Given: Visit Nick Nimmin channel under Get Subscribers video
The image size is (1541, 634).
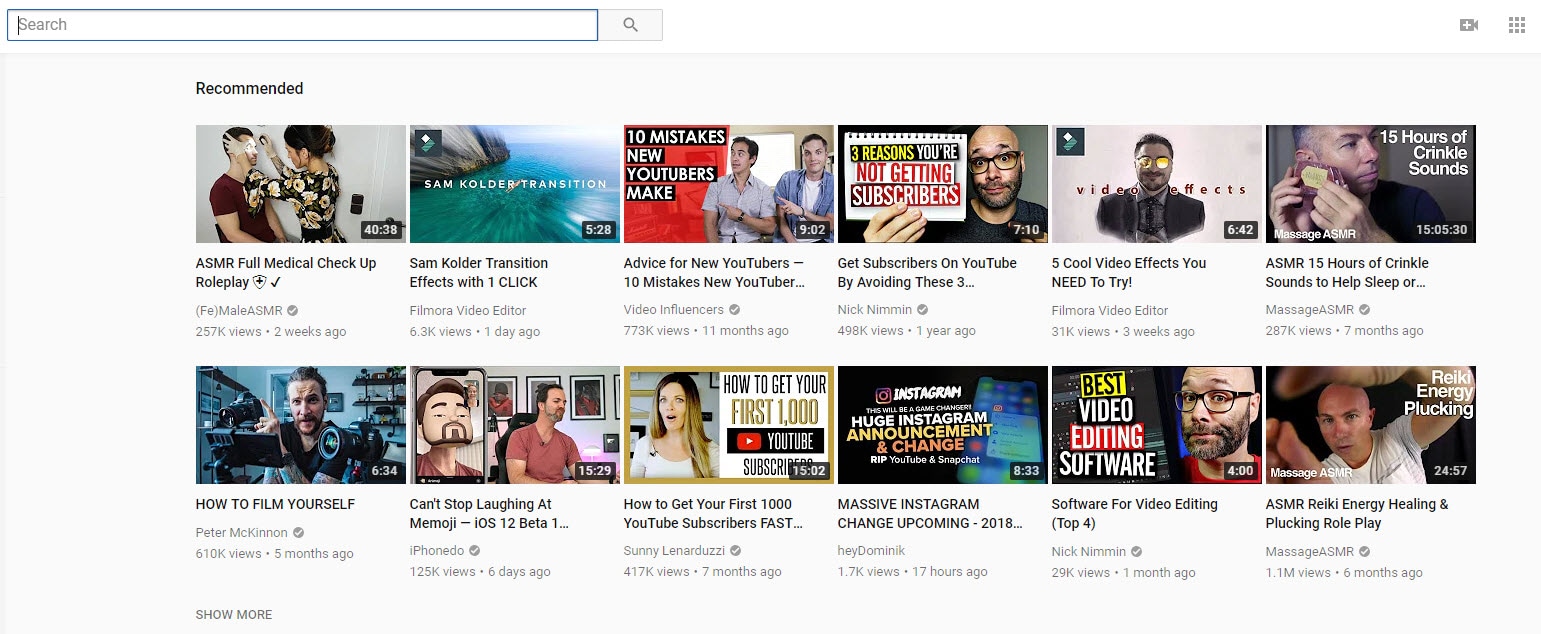Looking at the screenshot, I should click(875, 310).
